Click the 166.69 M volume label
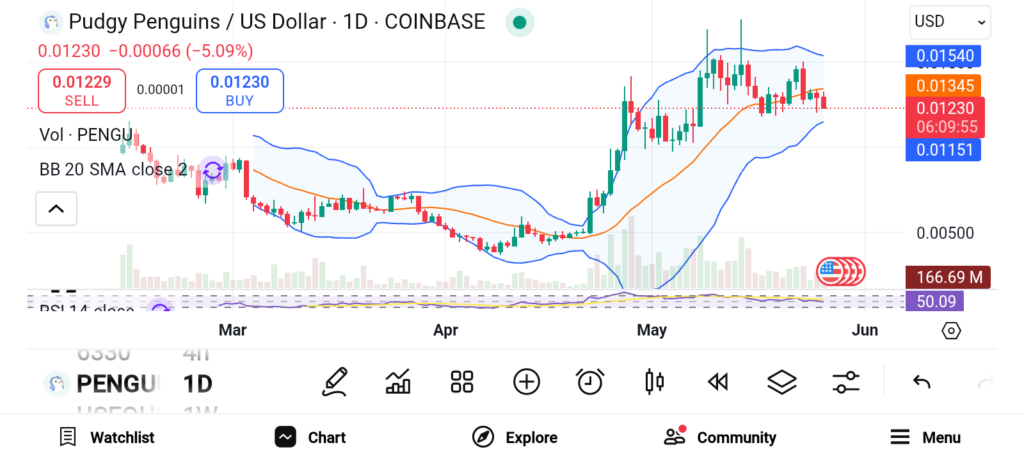 (948, 278)
